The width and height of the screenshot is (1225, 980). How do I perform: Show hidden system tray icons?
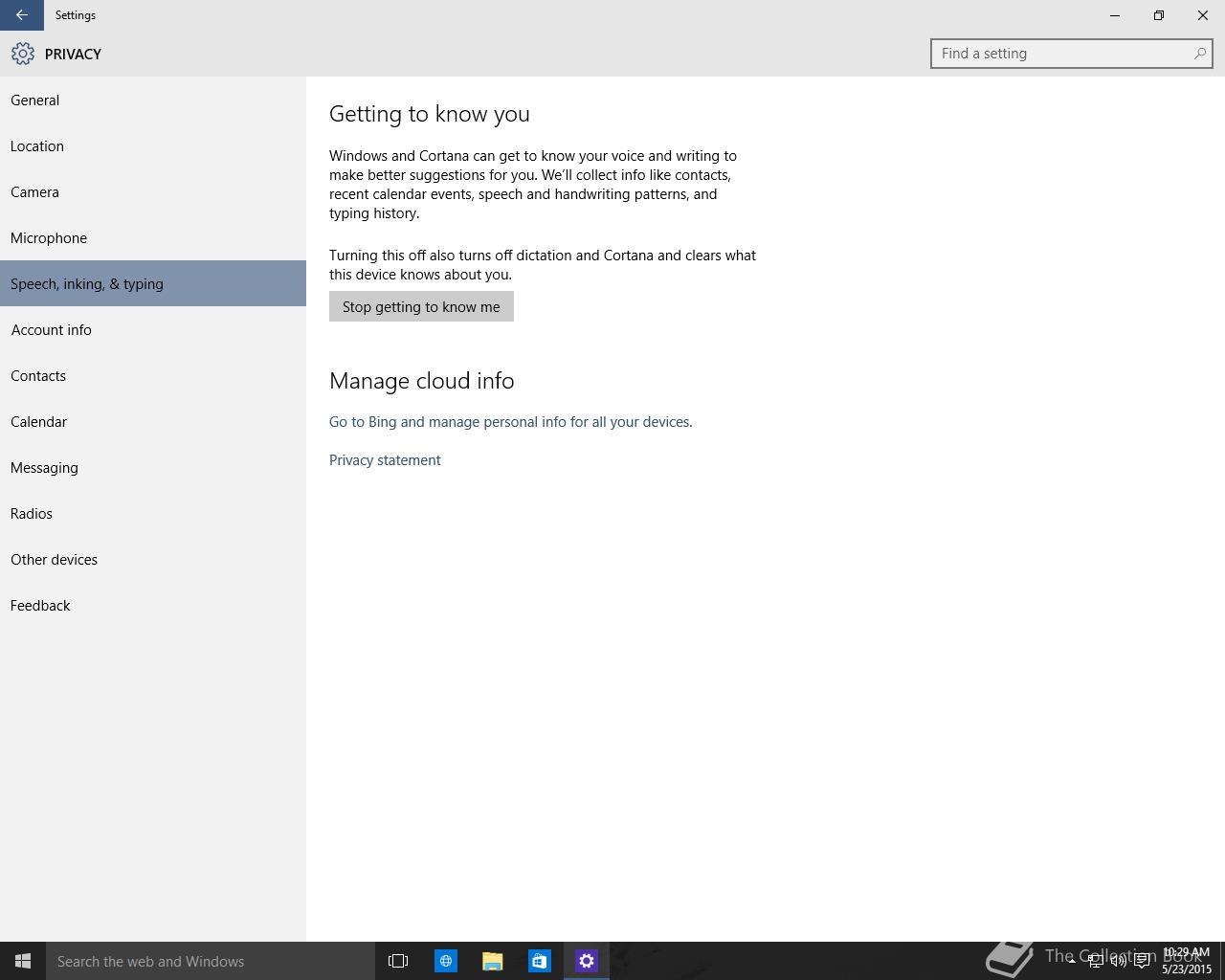pos(1072,961)
